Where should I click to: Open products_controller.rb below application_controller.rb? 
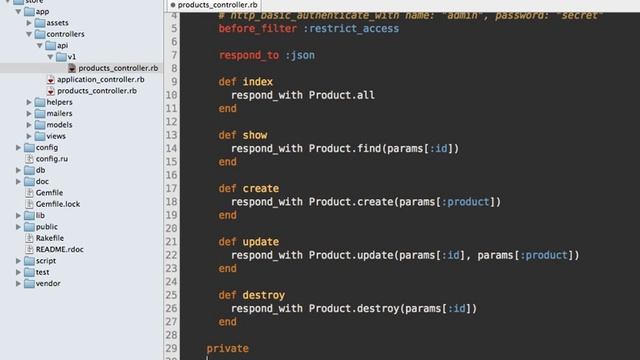point(97,91)
